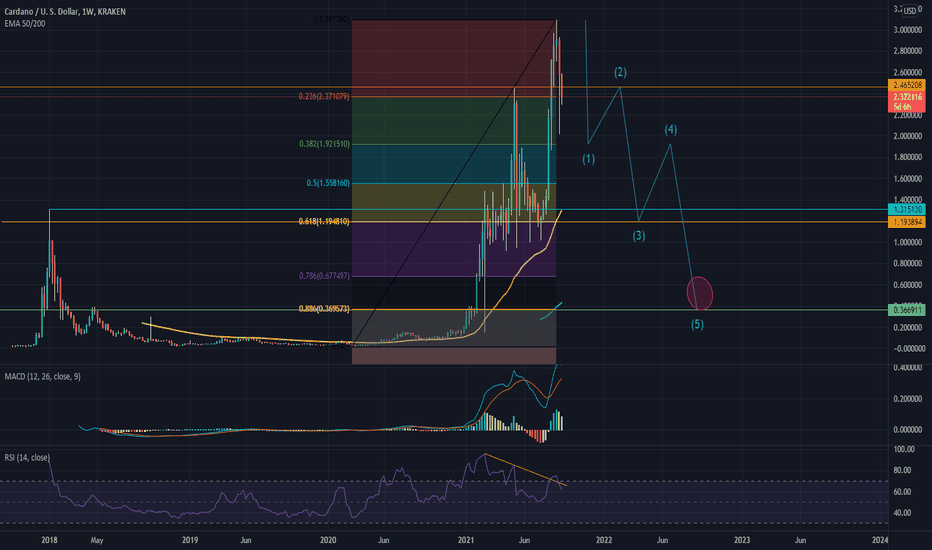This screenshot has width=932, height=550.
Task: Click the 2020 date on the time axis
Action: [328, 540]
